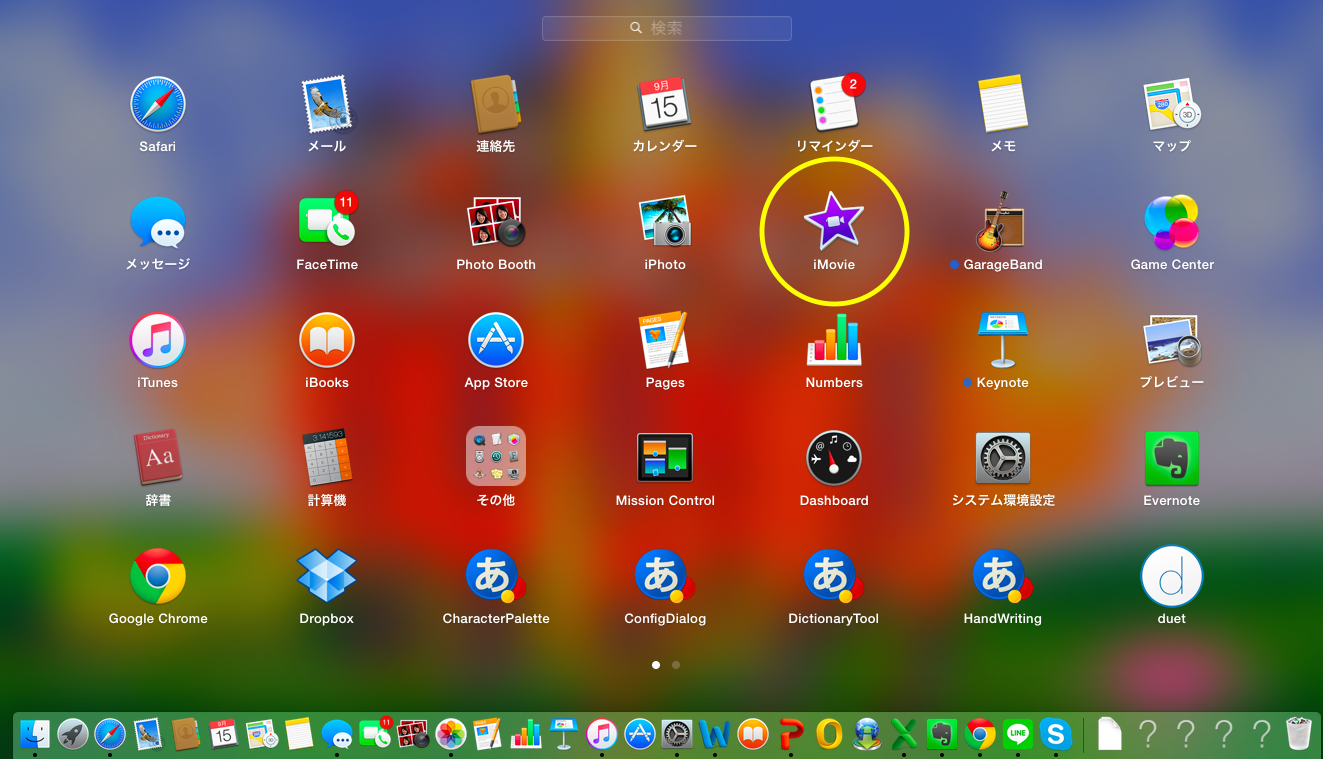Launch Keynote from the Launchpad grid

click(x=1003, y=340)
